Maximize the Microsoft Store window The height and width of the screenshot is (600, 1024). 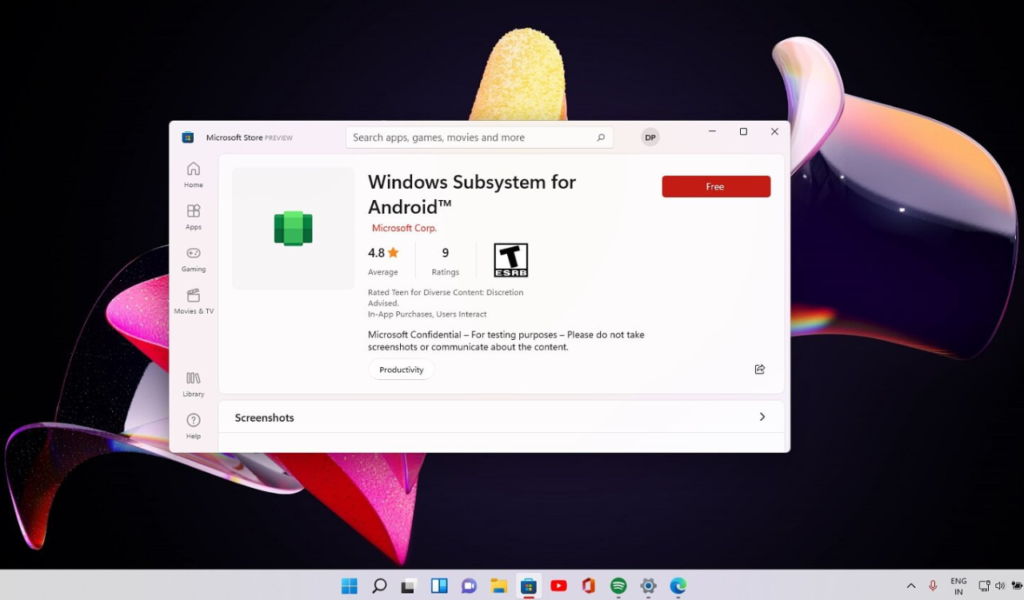[x=743, y=131]
